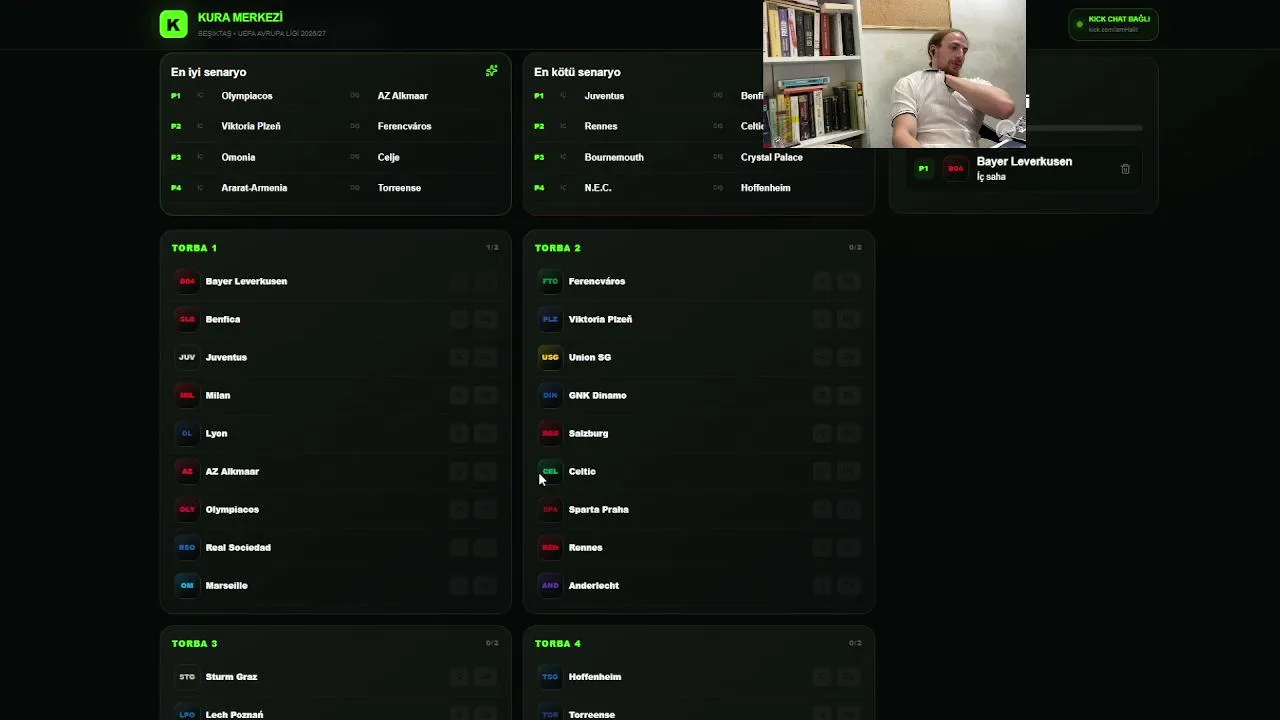
Task: Click the RBS badge beside Salzburg
Action: click(x=550, y=433)
